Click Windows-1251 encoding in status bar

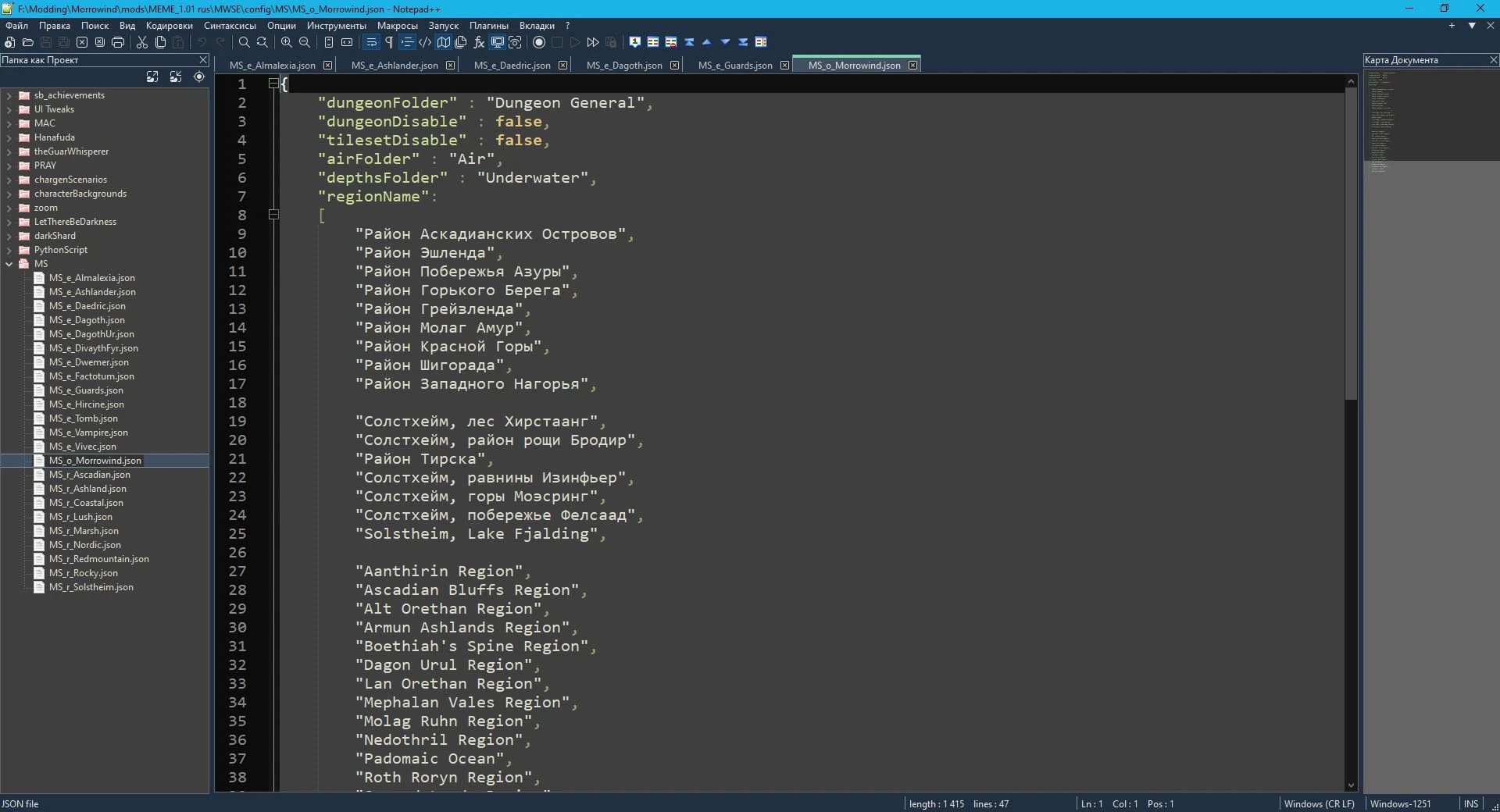pos(1400,803)
